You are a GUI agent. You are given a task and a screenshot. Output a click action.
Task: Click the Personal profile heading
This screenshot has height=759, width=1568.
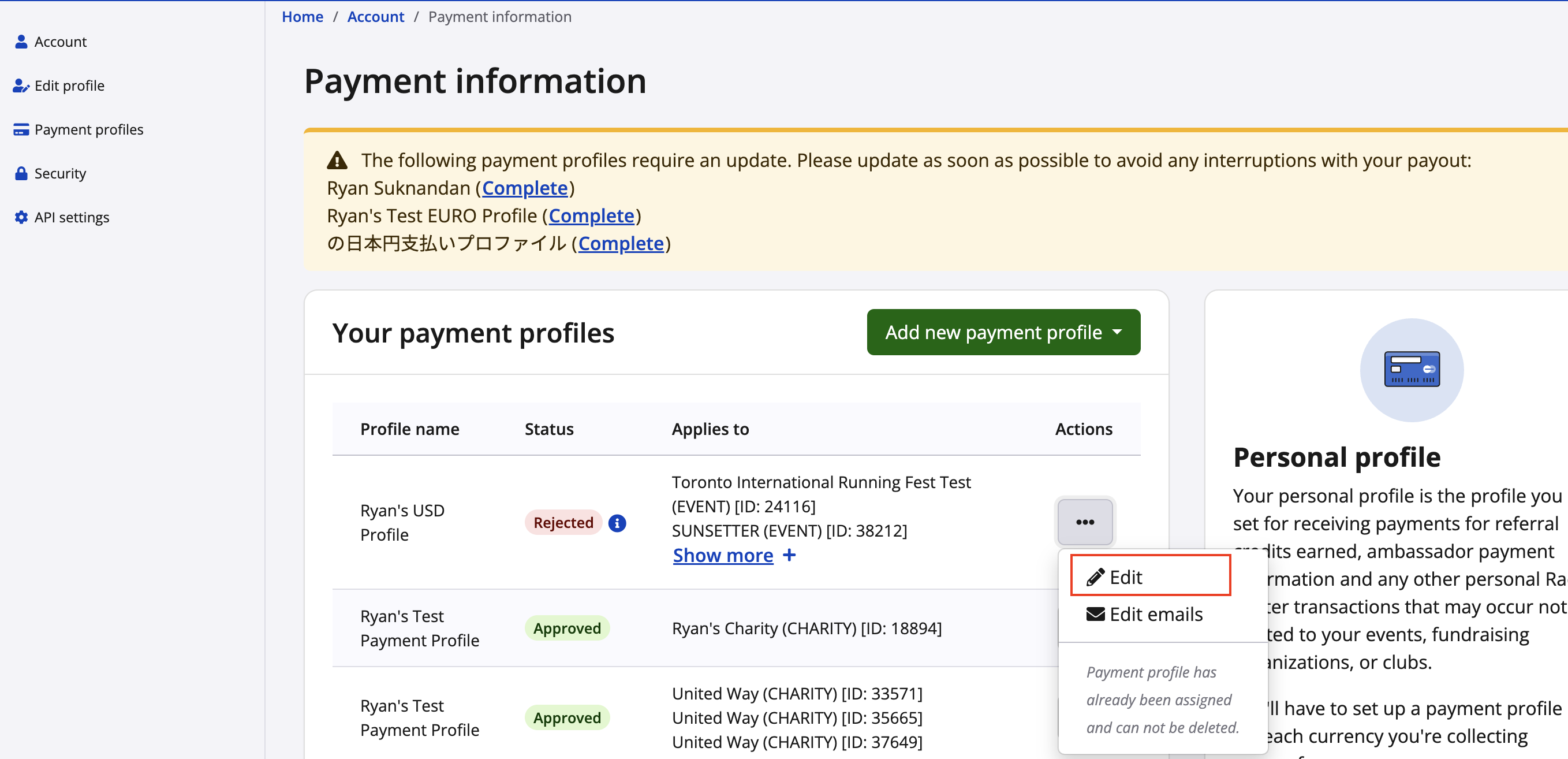click(x=1336, y=457)
